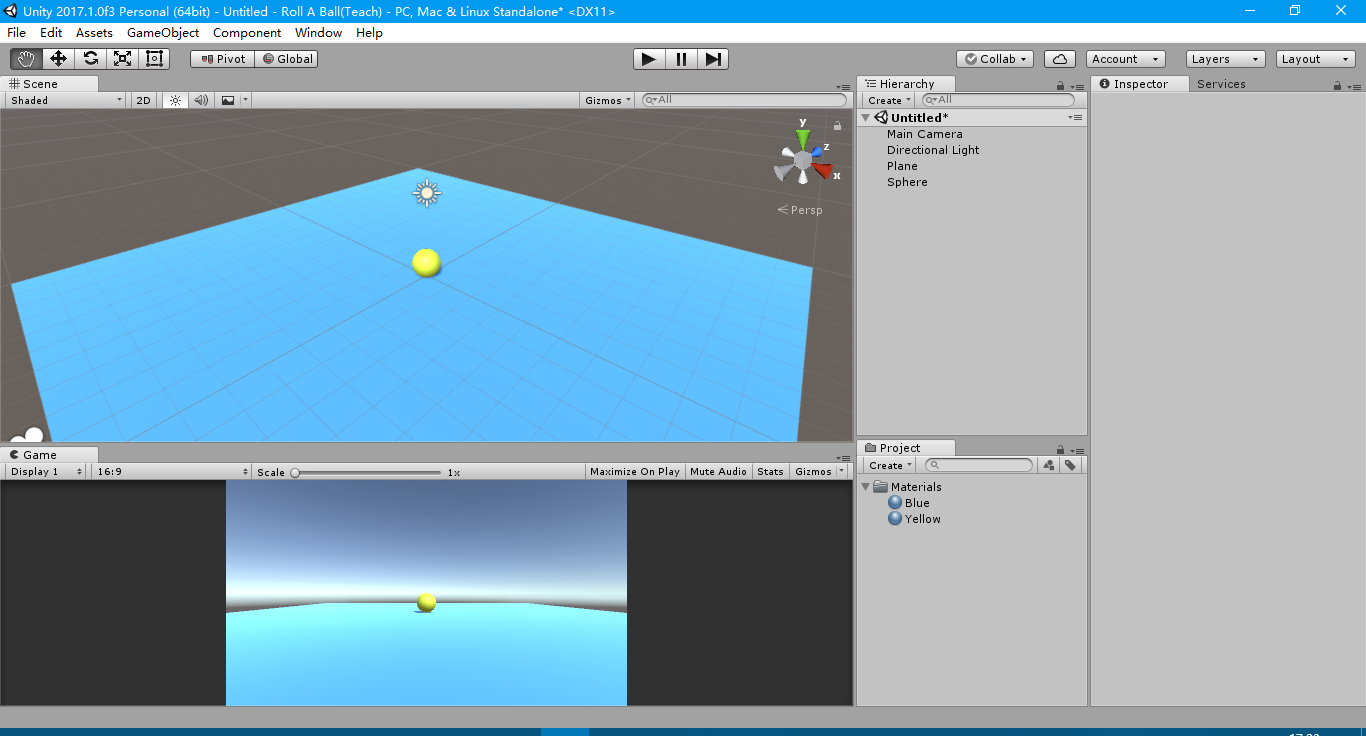Open the Display 1 dropdown
Screen dimensions: 1366x736
click(46, 471)
